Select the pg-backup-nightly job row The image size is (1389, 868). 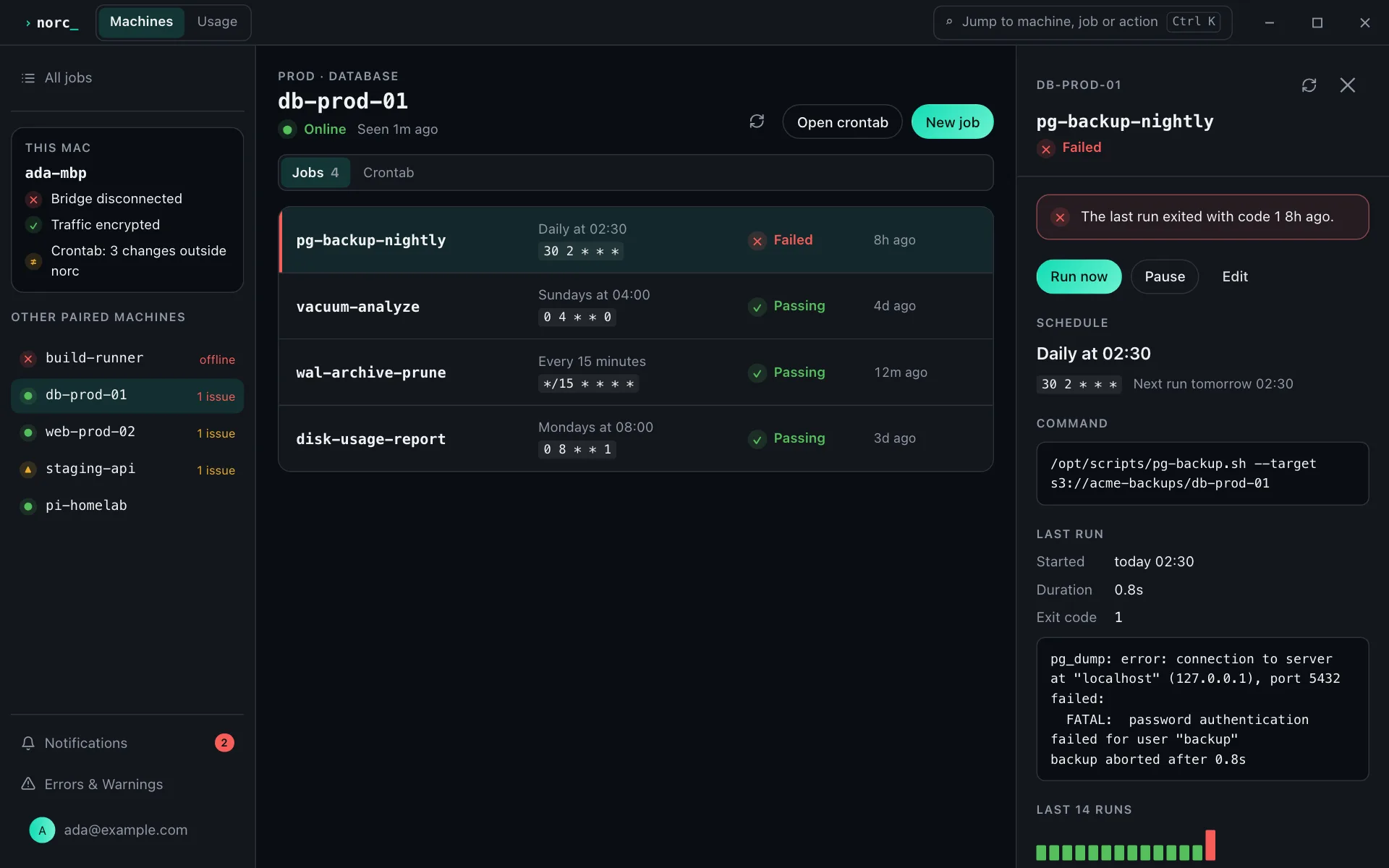(x=636, y=240)
